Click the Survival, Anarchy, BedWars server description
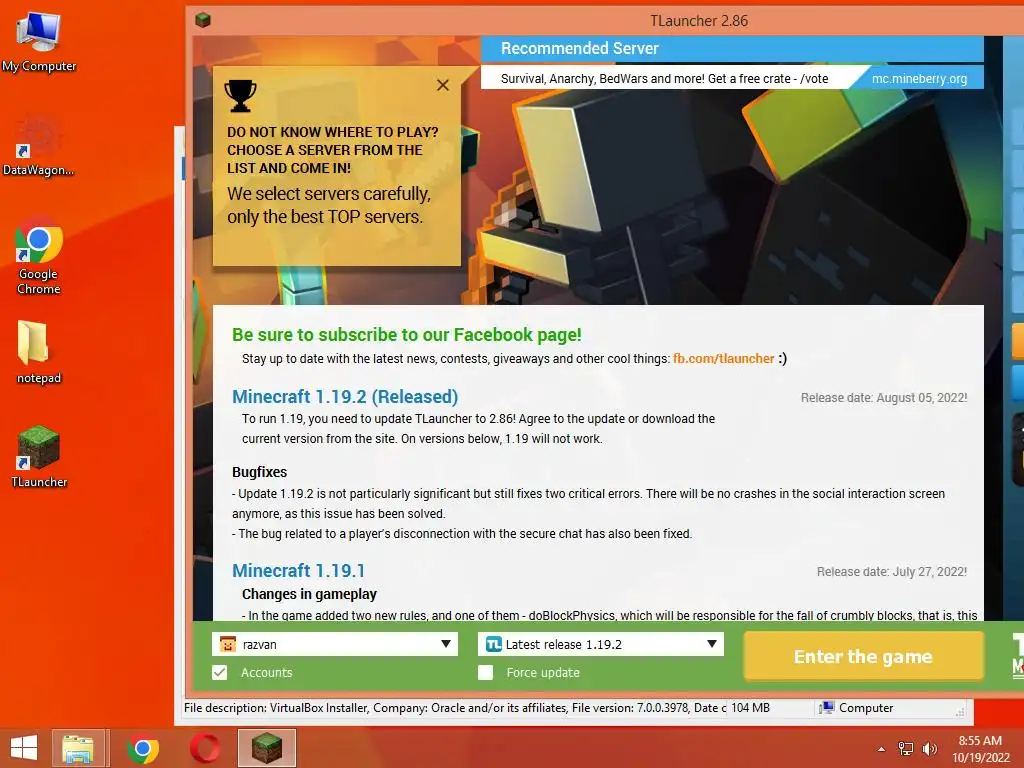1024x768 pixels. (664, 79)
